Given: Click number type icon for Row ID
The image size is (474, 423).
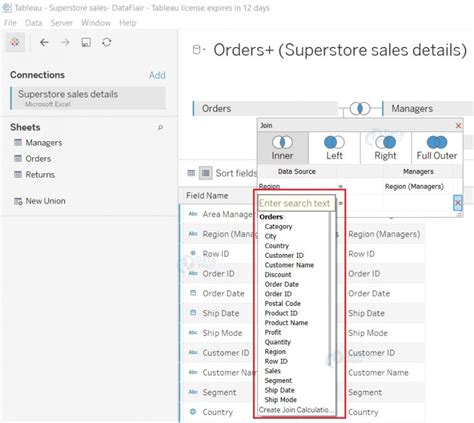Looking at the screenshot, I should click(x=193, y=253).
